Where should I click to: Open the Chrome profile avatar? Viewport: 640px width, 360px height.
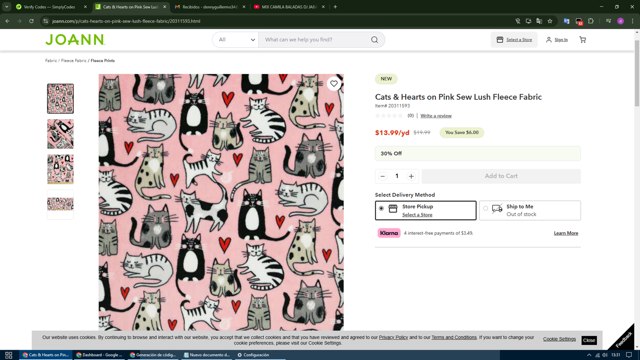[620, 21]
